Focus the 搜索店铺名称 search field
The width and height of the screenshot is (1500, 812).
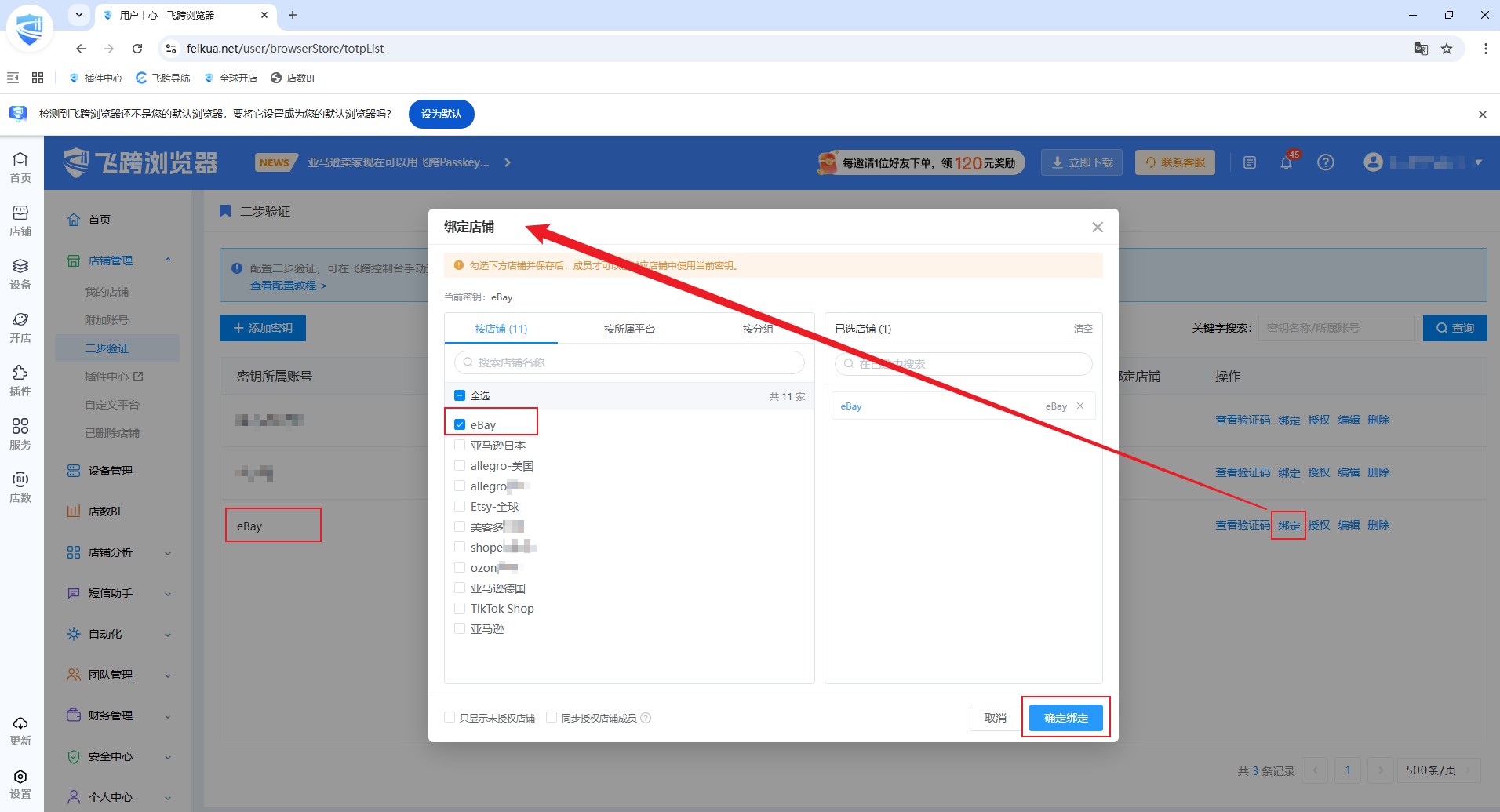pyautogui.click(x=629, y=362)
